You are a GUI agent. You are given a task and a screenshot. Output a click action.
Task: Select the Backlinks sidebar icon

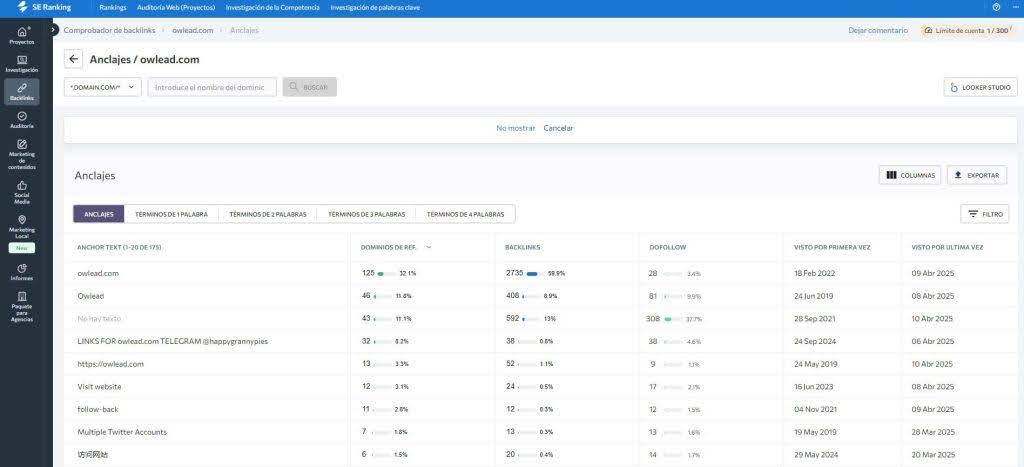(x=22, y=91)
